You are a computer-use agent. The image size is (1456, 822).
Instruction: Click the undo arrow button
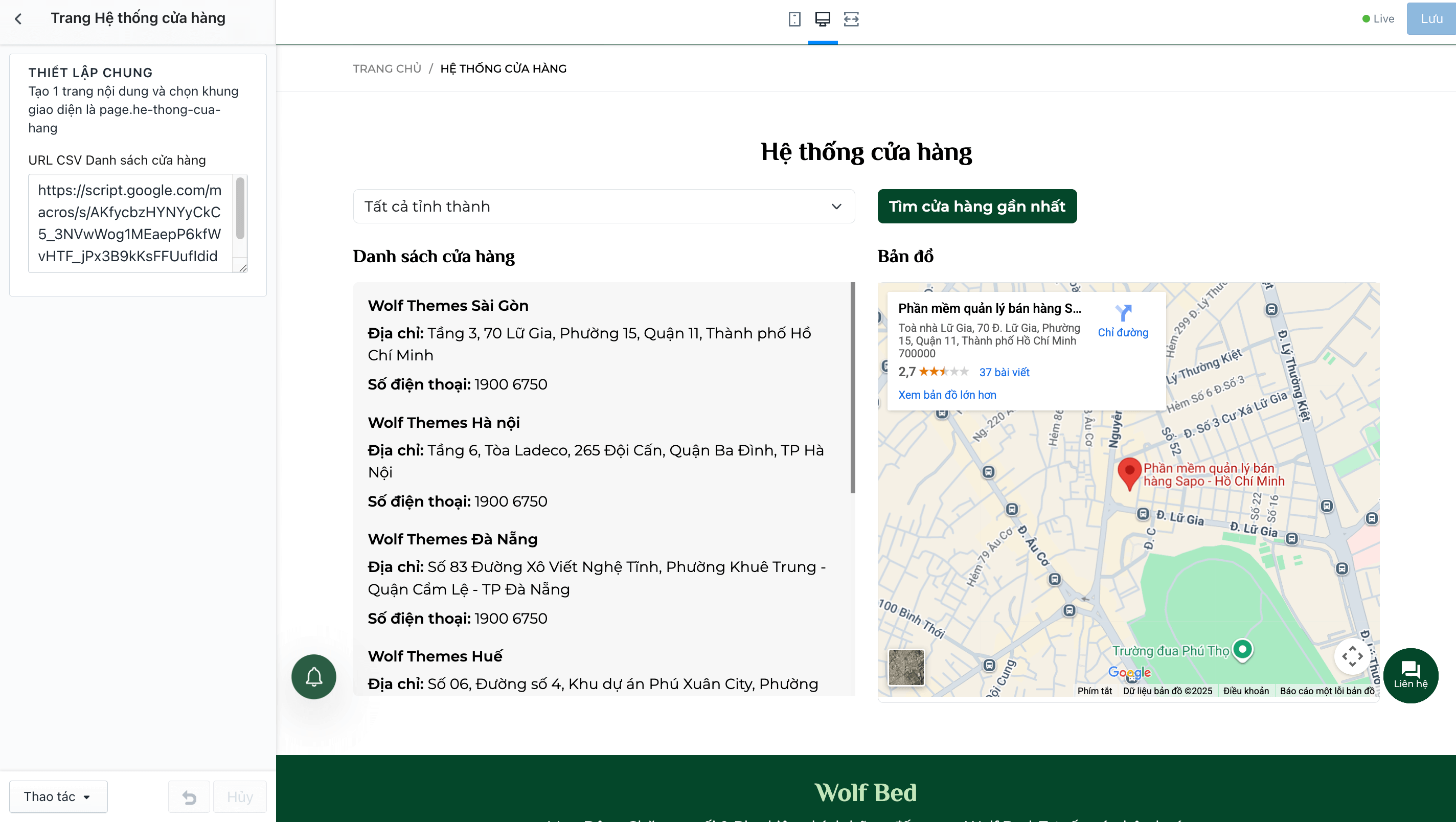pos(189,796)
